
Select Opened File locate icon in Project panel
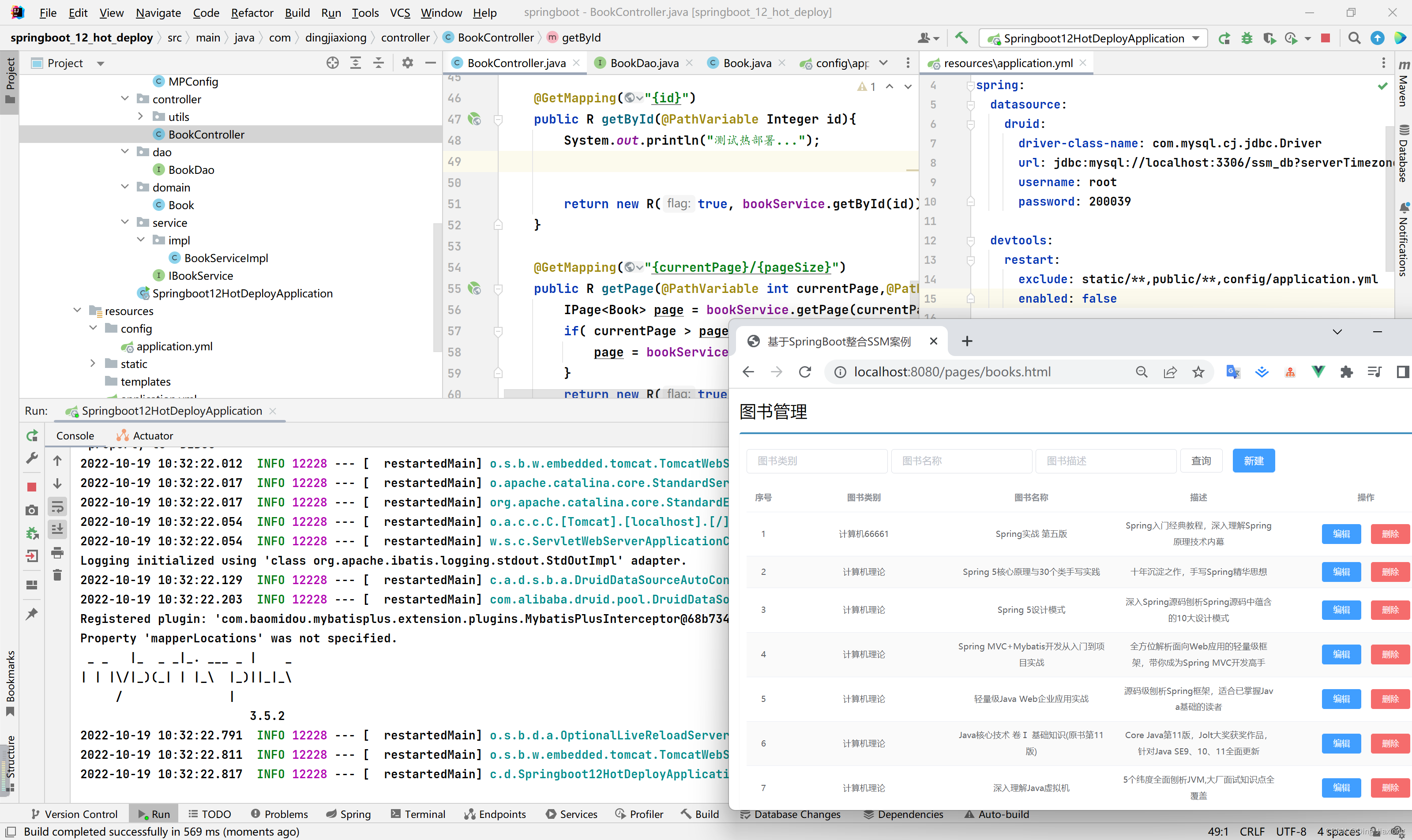point(332,63)
